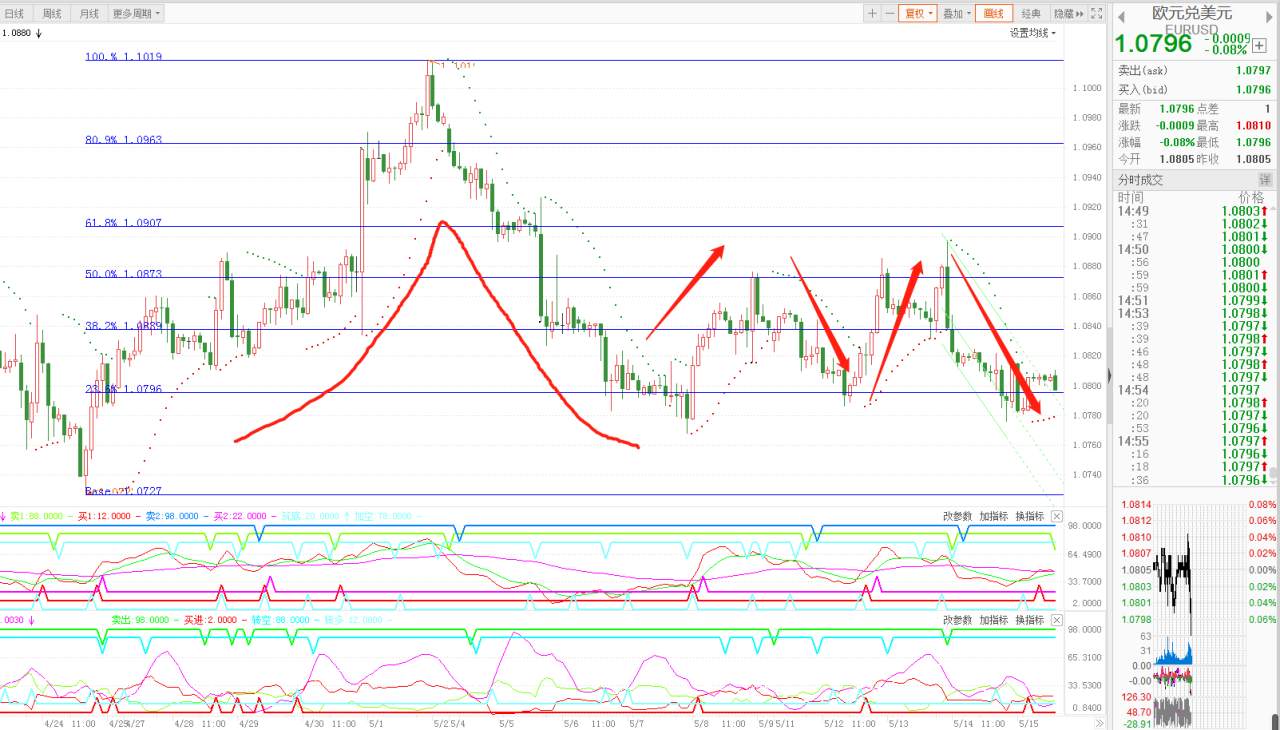This screenshot has width=1280, height=730.
Task: Click 改参数 in the lower indicator panel
Action: coord(957,620)
